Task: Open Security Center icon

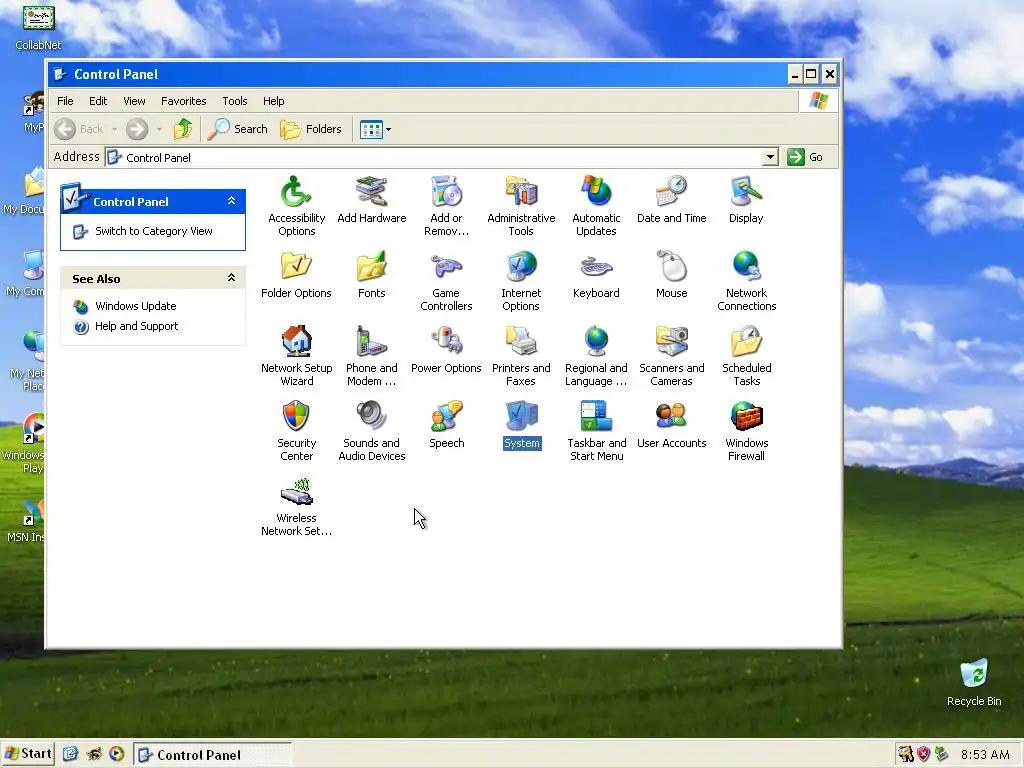Action: coord(296,430)
